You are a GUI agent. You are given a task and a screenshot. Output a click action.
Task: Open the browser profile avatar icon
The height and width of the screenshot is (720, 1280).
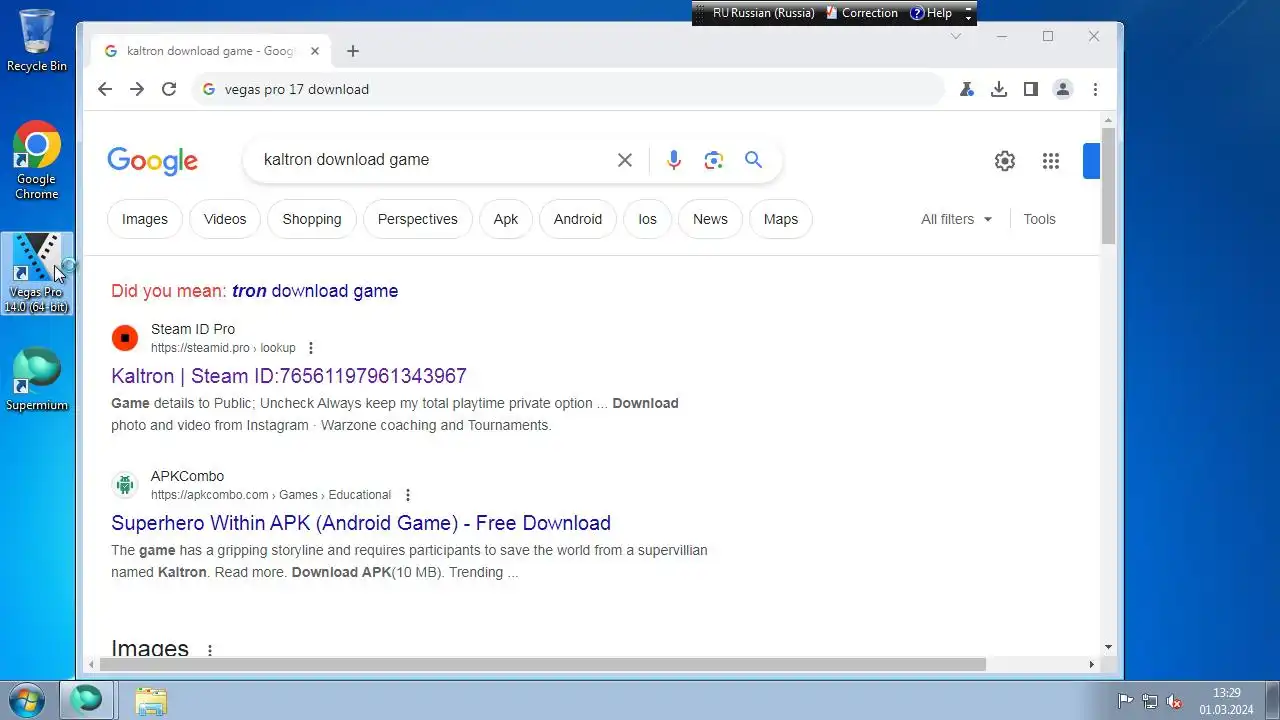coord(1063,89)
